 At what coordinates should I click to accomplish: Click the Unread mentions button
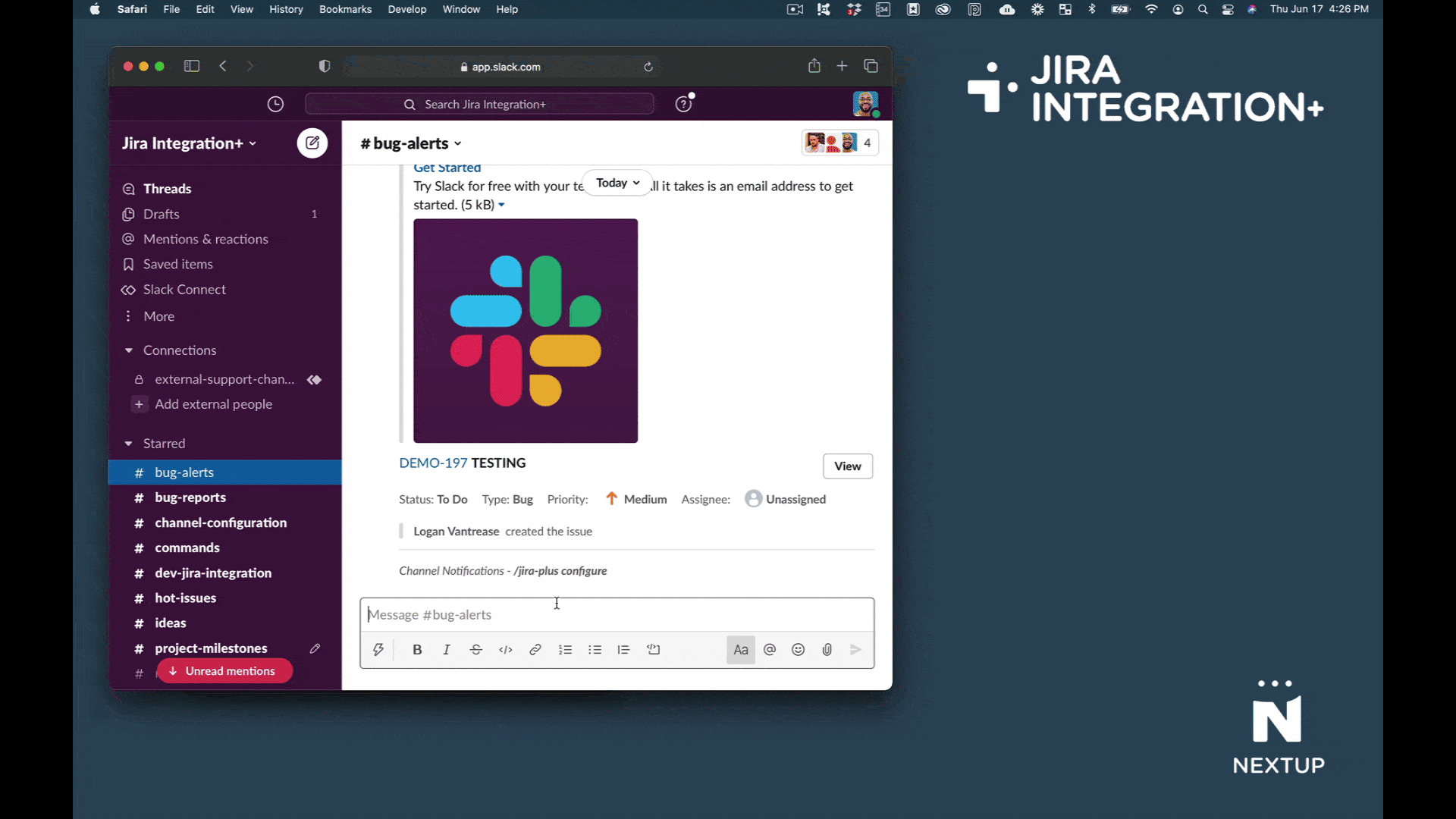(x=224, y=671)
